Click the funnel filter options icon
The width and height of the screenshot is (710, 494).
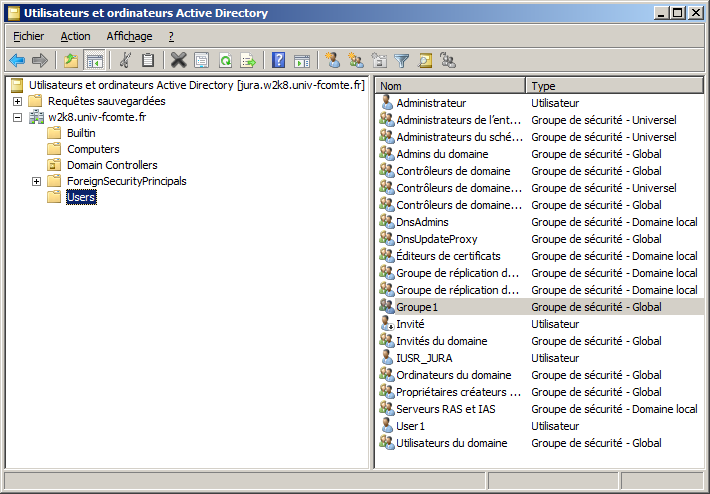402,61
